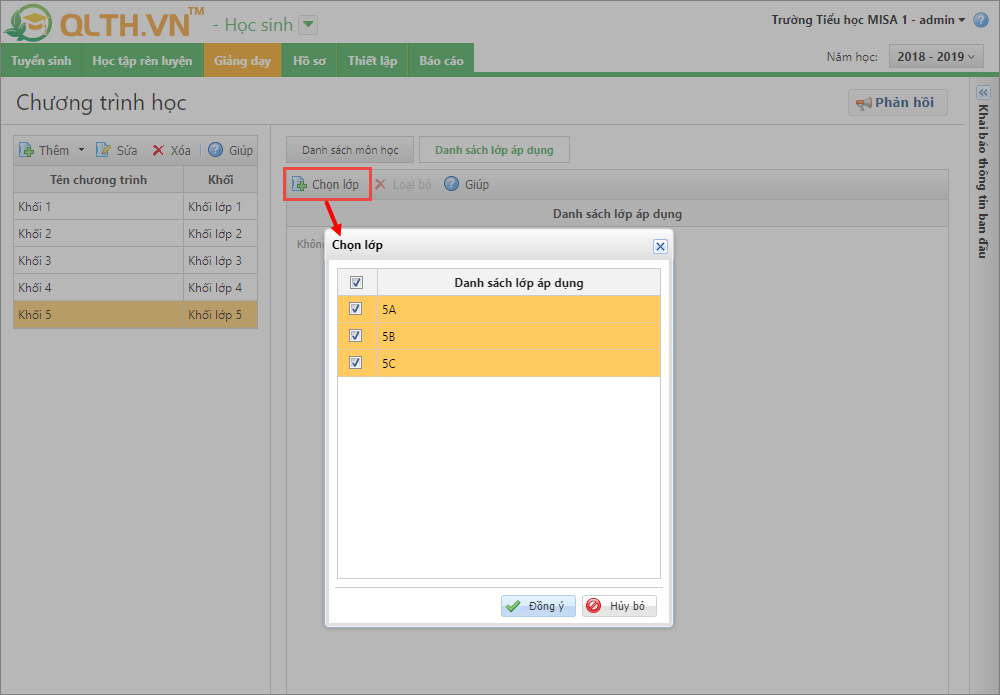
Task: Open the Năm học 2018 - 2019 dropdown
Action: [x=936, y=57]
